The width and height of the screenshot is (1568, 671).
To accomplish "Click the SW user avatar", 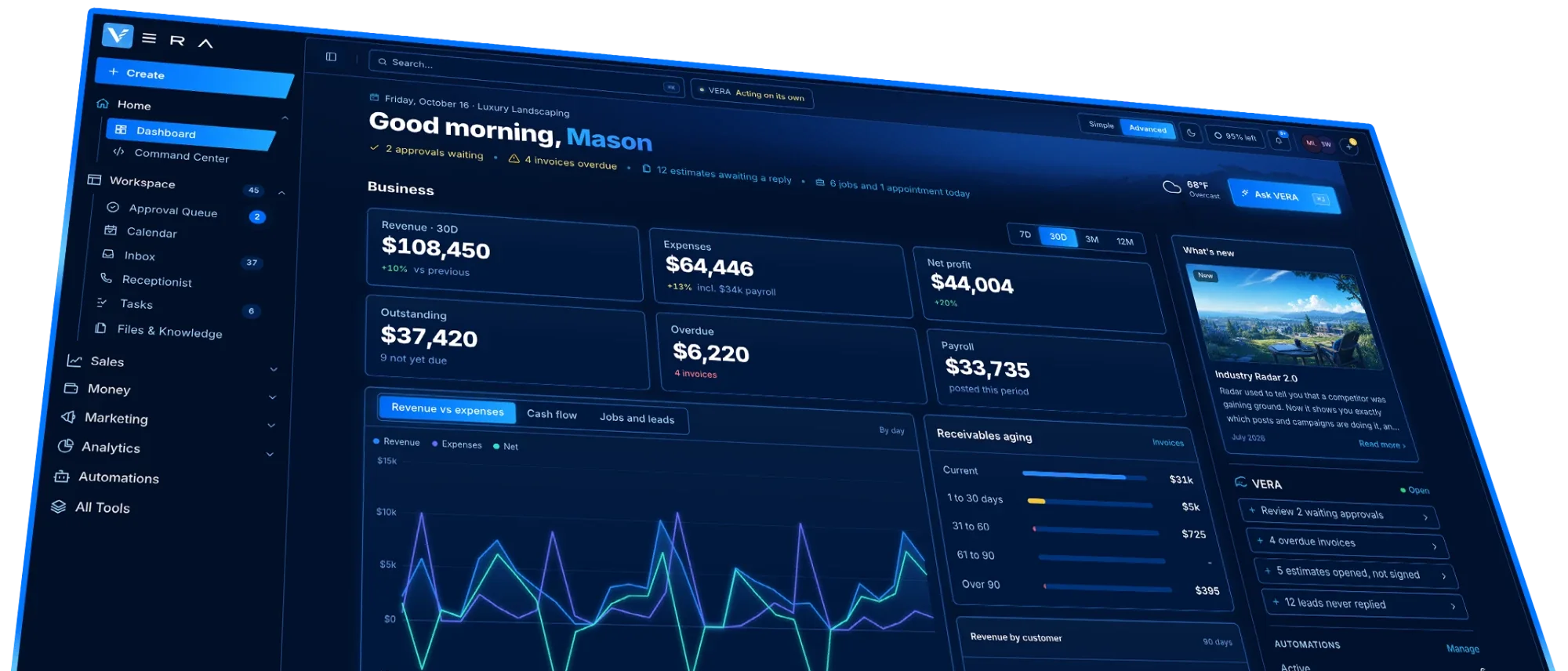I will pos(1326,145).
